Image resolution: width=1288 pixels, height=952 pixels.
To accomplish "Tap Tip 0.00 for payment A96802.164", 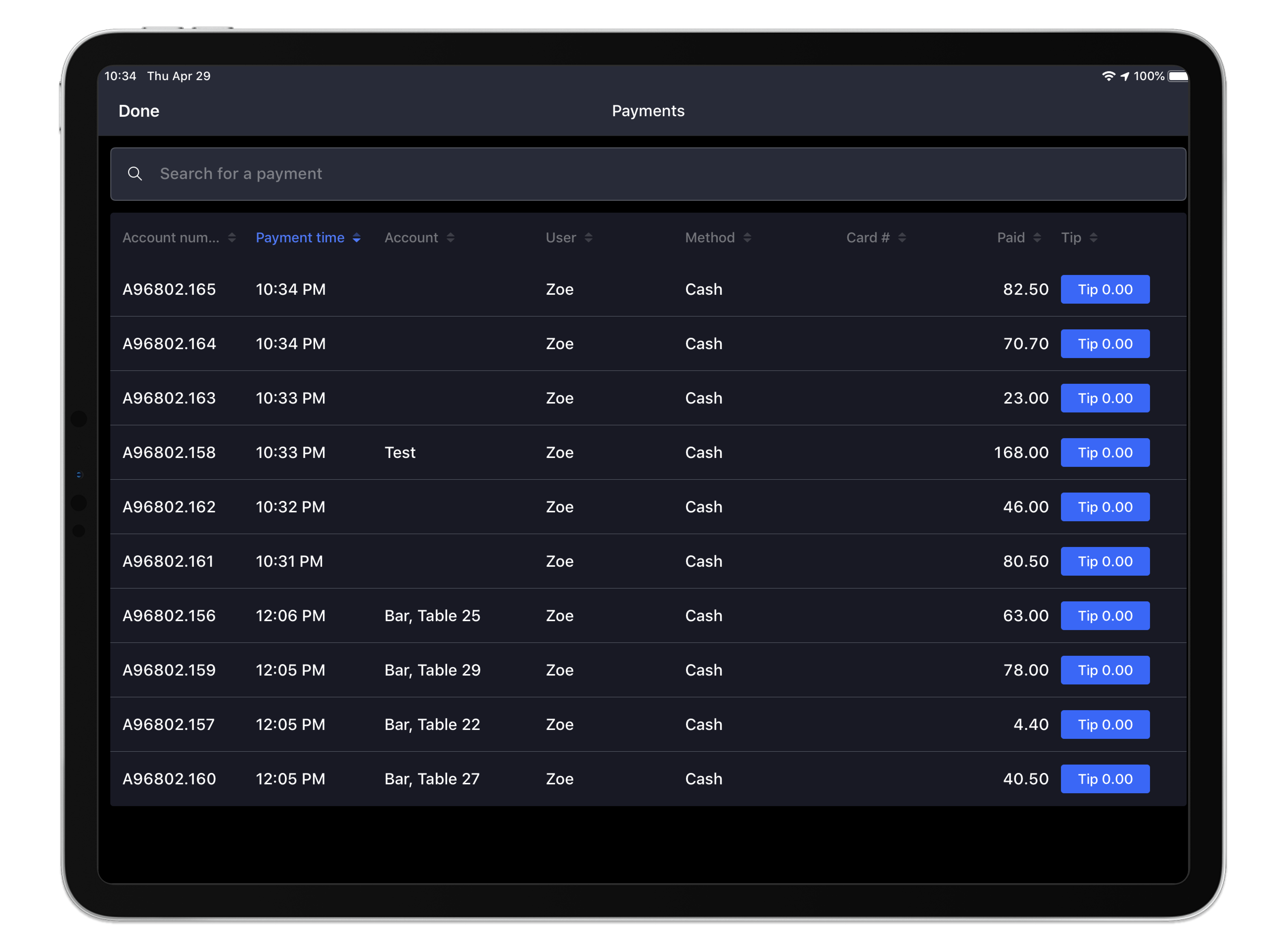I will pyautogui.click(x=1105, y=343).
